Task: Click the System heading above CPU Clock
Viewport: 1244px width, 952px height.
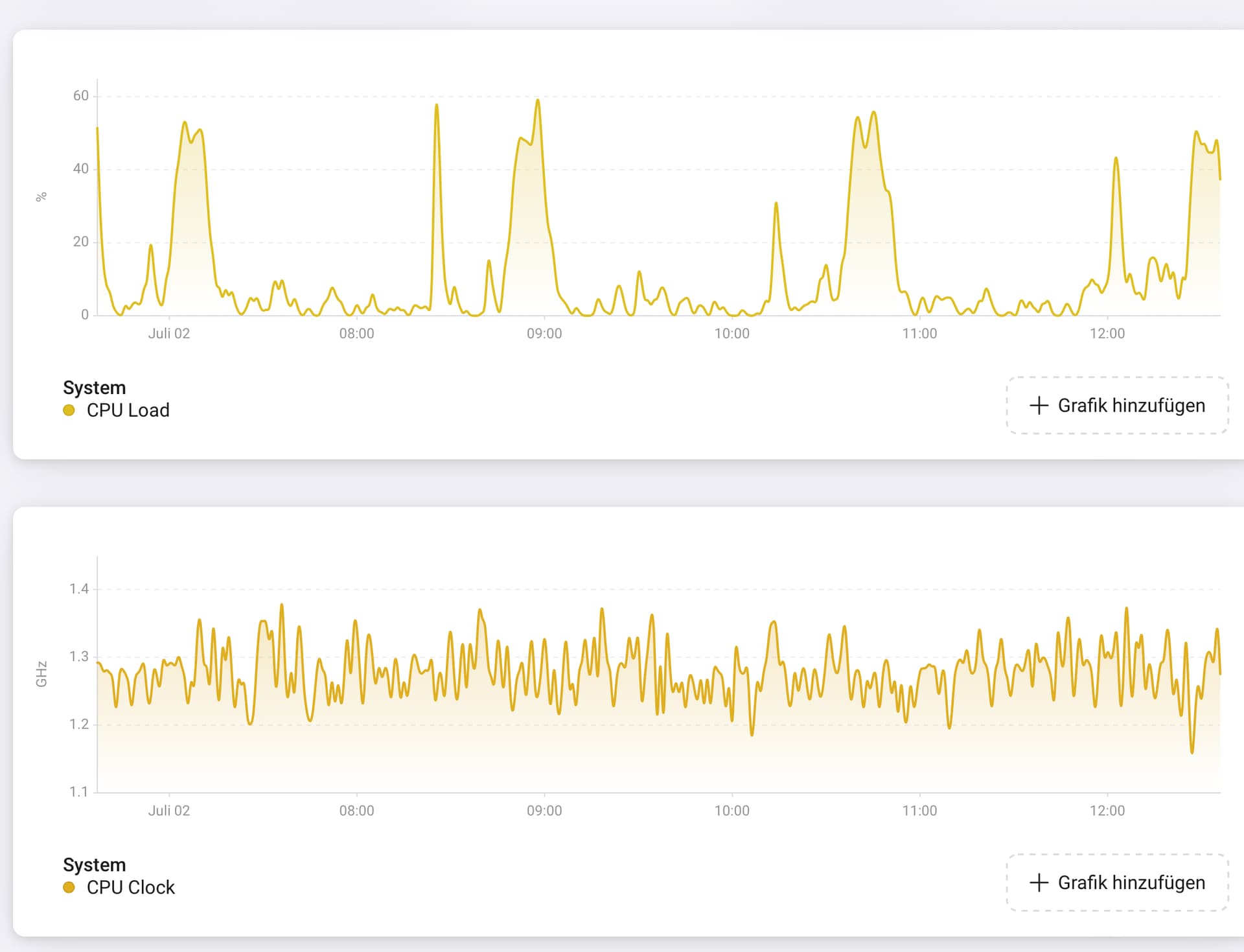Action: (94, 865)
